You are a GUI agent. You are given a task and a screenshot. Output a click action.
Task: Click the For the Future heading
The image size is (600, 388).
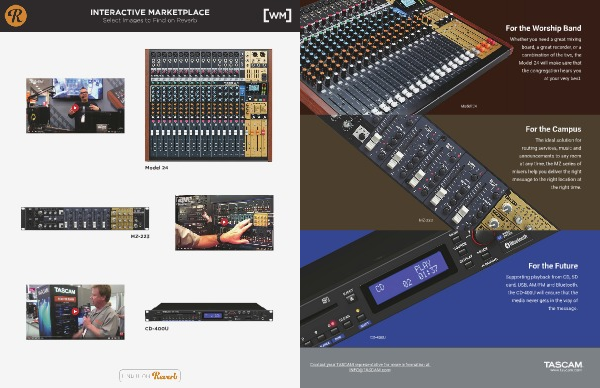553,266
